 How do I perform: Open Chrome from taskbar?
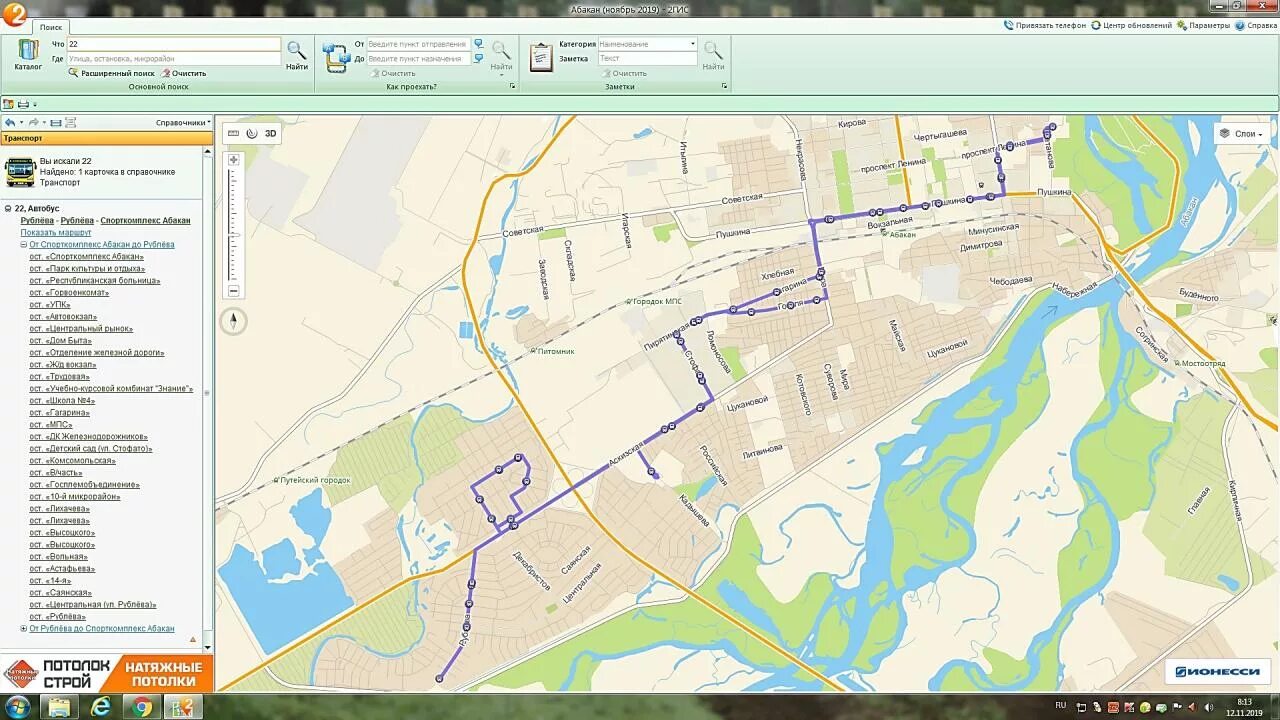pos(143,707)
